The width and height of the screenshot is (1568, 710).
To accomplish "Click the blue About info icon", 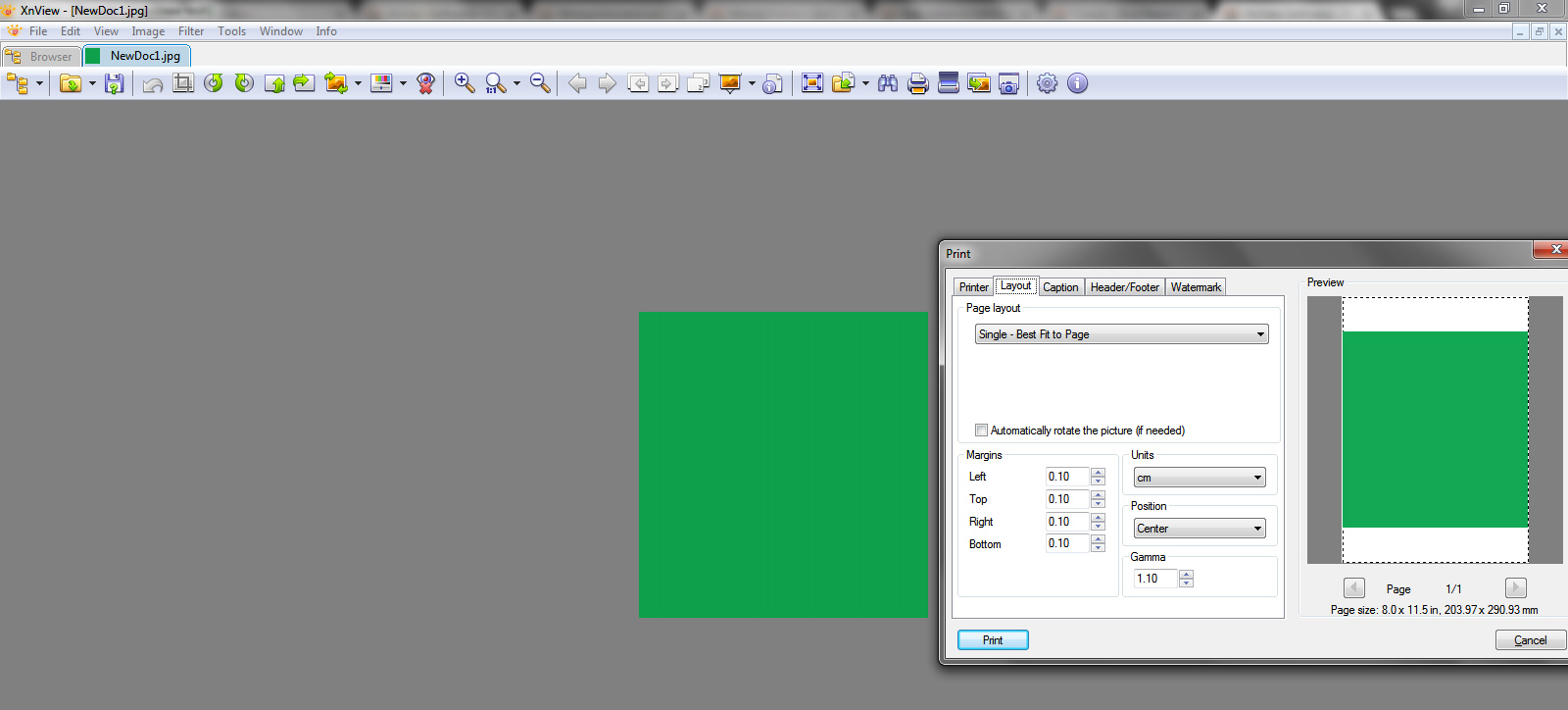I will [x=1078, y=83].
